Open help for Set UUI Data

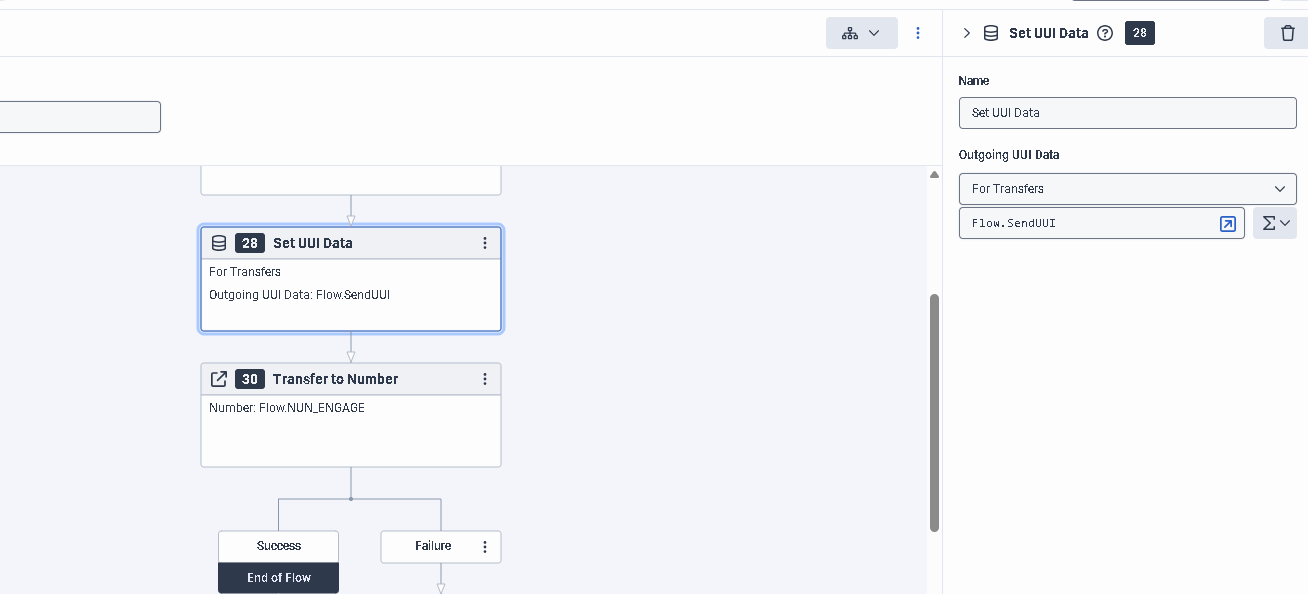(x=1105, y=33)
